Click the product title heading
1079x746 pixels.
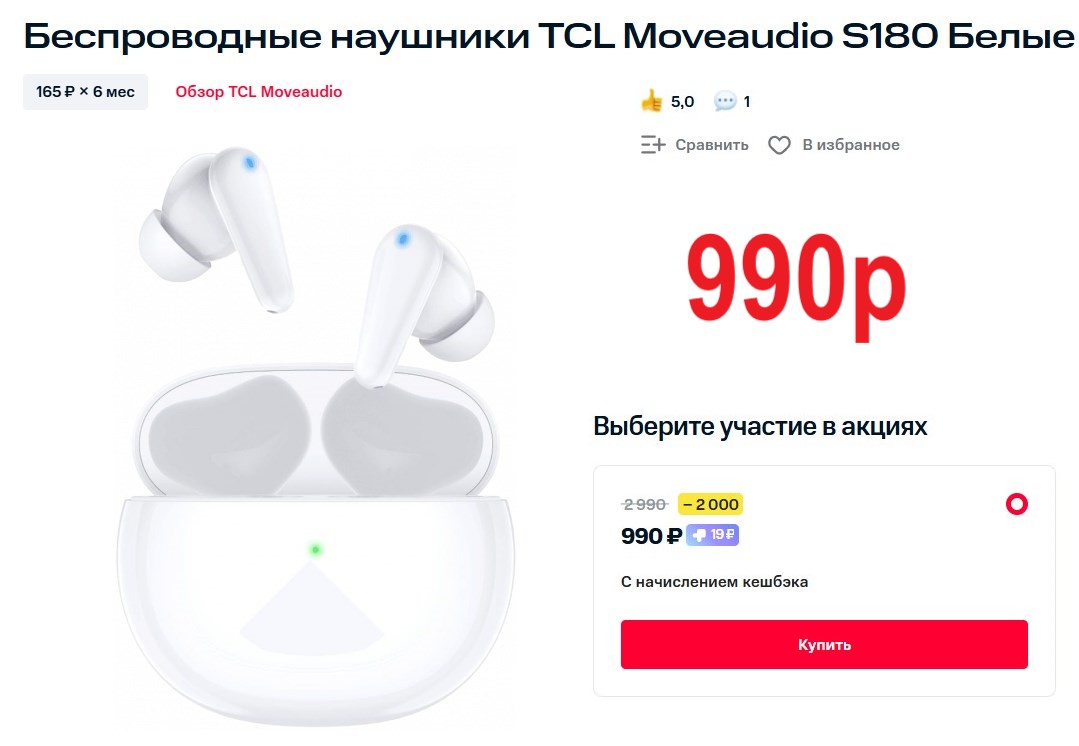tap(549, 36)
